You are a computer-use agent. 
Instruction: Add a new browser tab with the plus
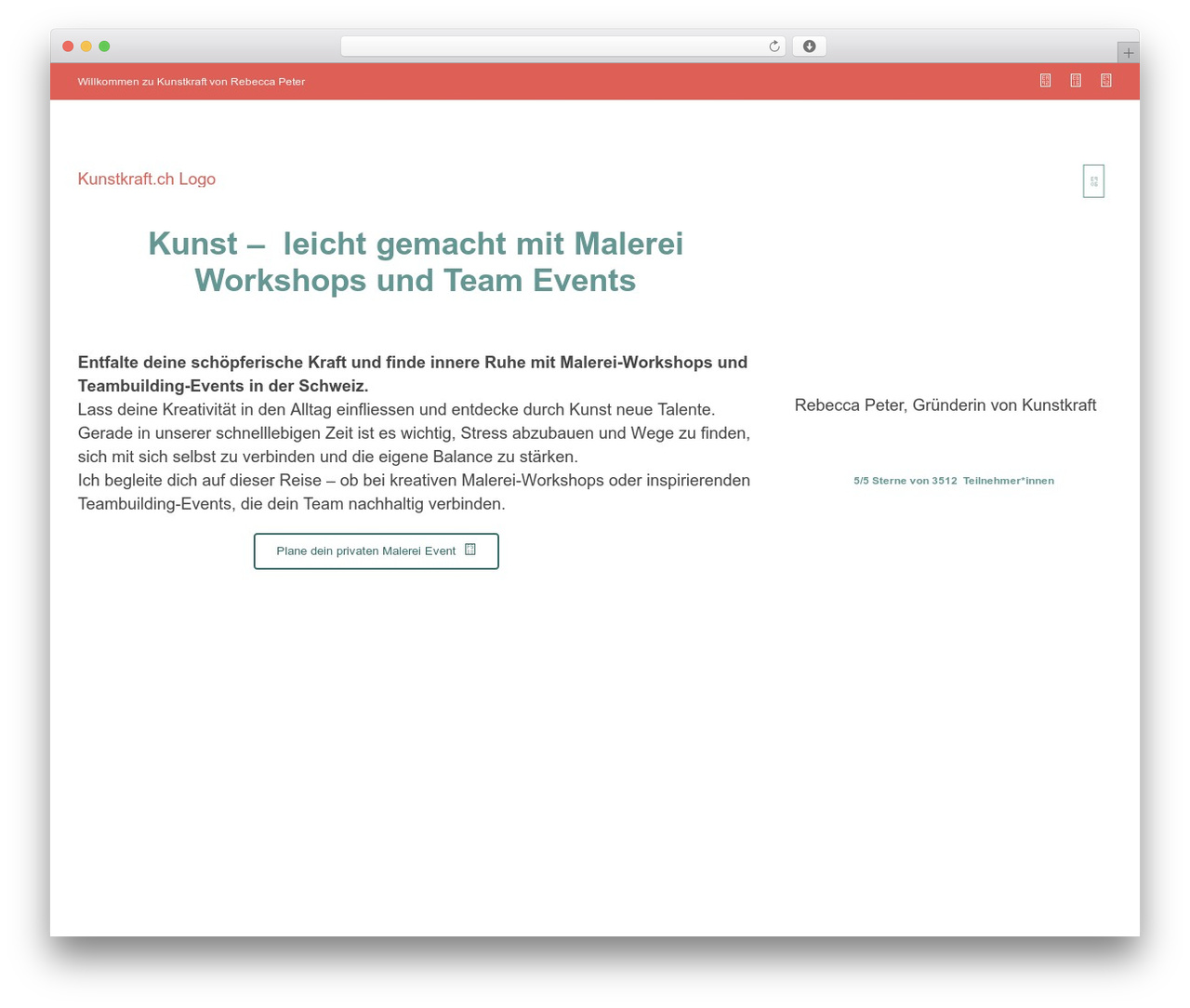tap(1129, 53)
